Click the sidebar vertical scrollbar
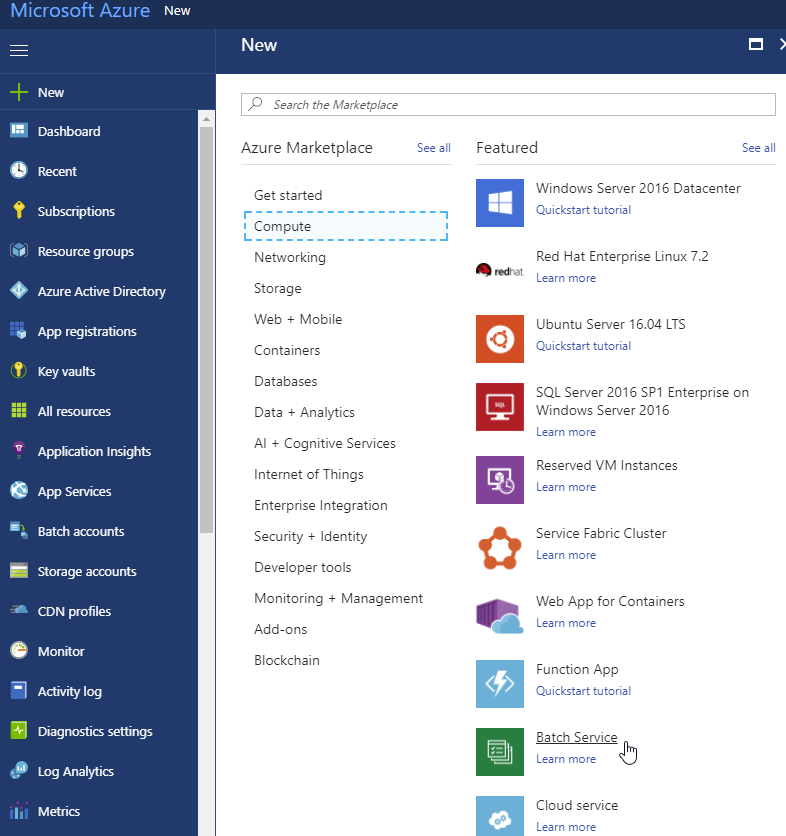786x836 pixels. [x=206, y=330]
